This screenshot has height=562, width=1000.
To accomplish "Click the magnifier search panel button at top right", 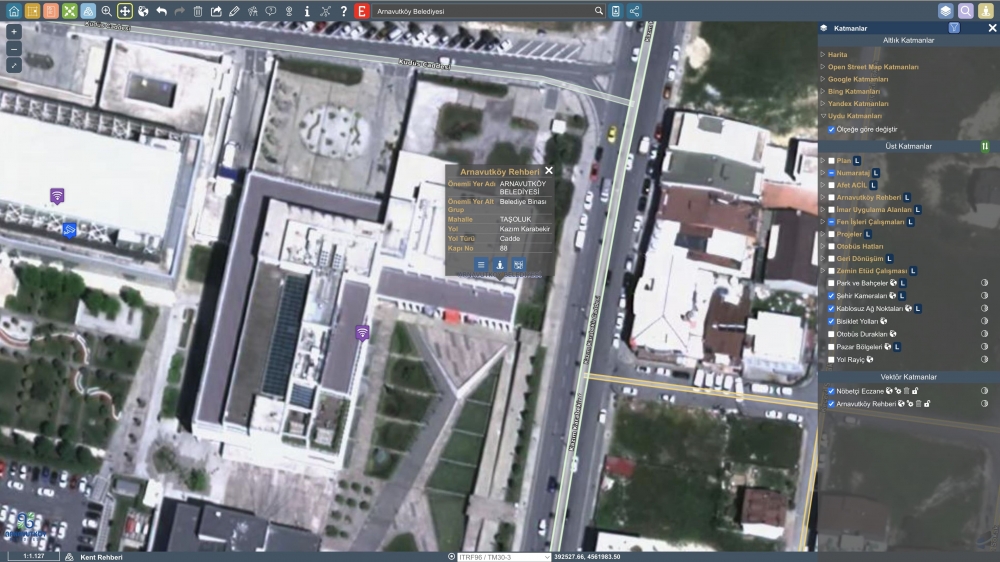I will tap(966, 11).
